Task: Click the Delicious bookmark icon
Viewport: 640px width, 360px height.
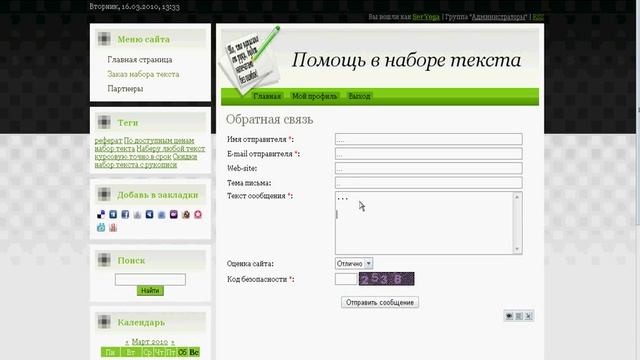Action: pyautogui.click(x=101, y=214)
